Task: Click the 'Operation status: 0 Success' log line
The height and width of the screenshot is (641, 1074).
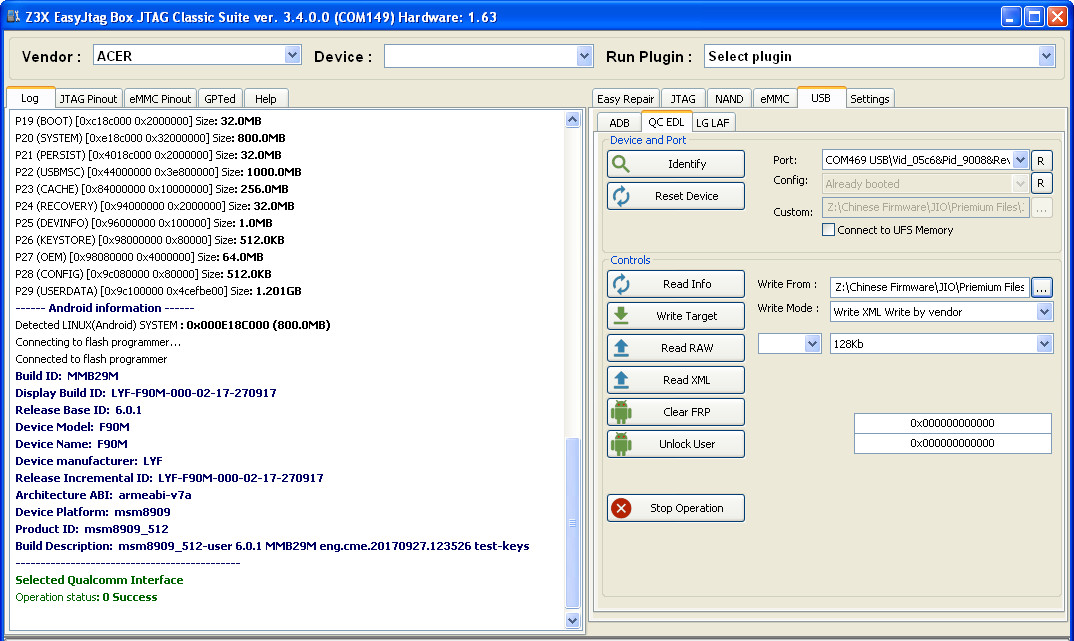Action: (x=86, y=597)
